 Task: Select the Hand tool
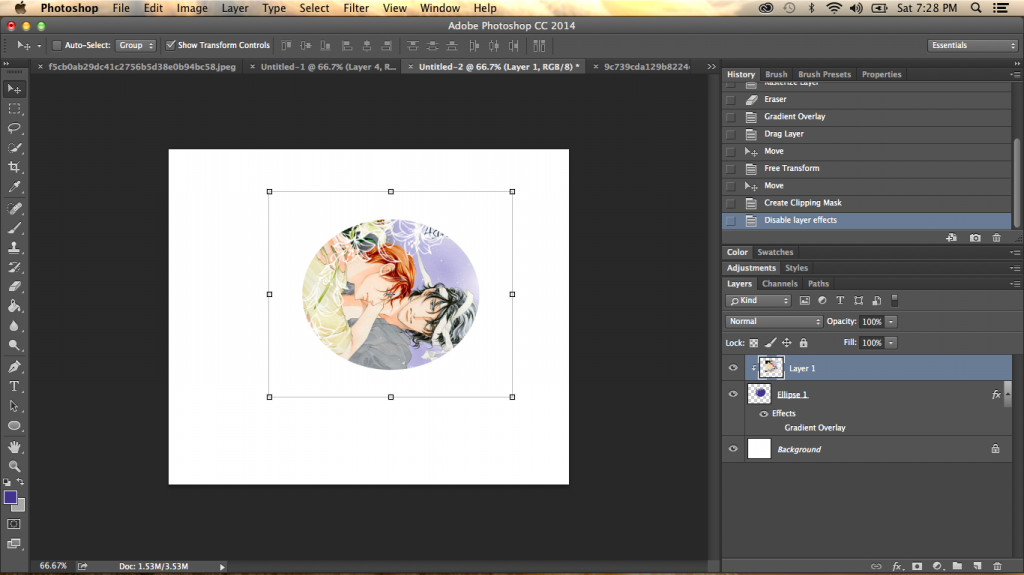(x=14, y=448)
